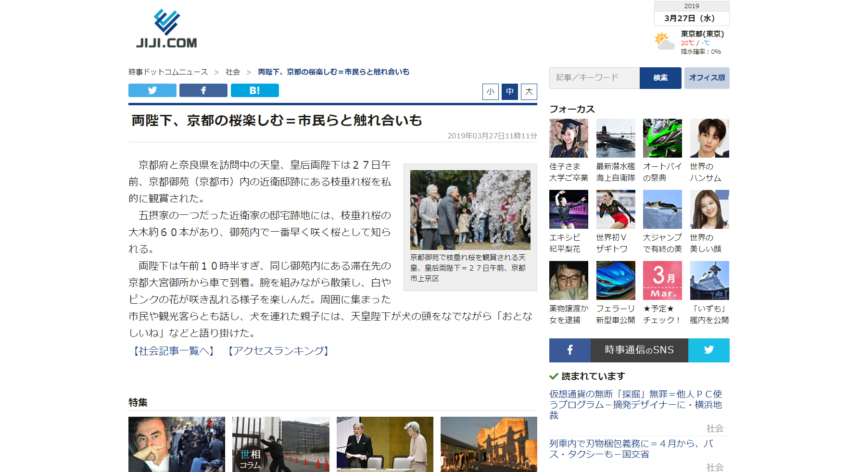The height and width of the screenshot is (472, 860).
Task: Open 社会記事一覧へ link
Action: pyautogui.click(x=174, y=351)
